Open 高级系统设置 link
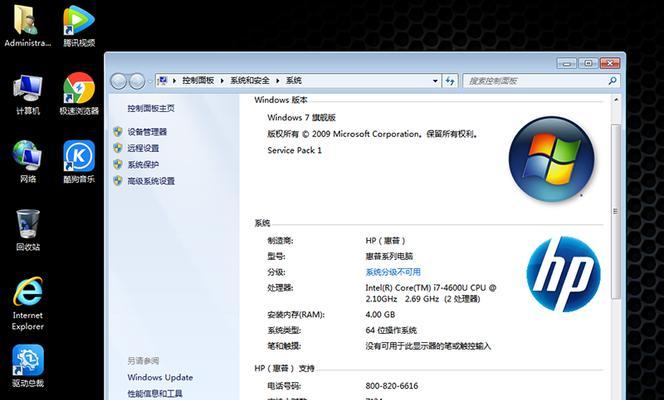Image resolution: width=664 pixels, height=400 pixels. [151, 181]
